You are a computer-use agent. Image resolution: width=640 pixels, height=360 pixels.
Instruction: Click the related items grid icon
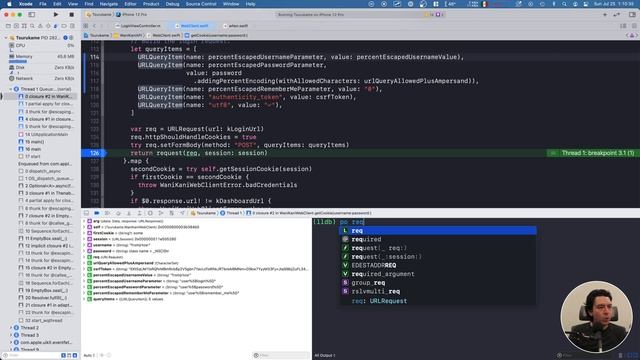click(86, 26)
